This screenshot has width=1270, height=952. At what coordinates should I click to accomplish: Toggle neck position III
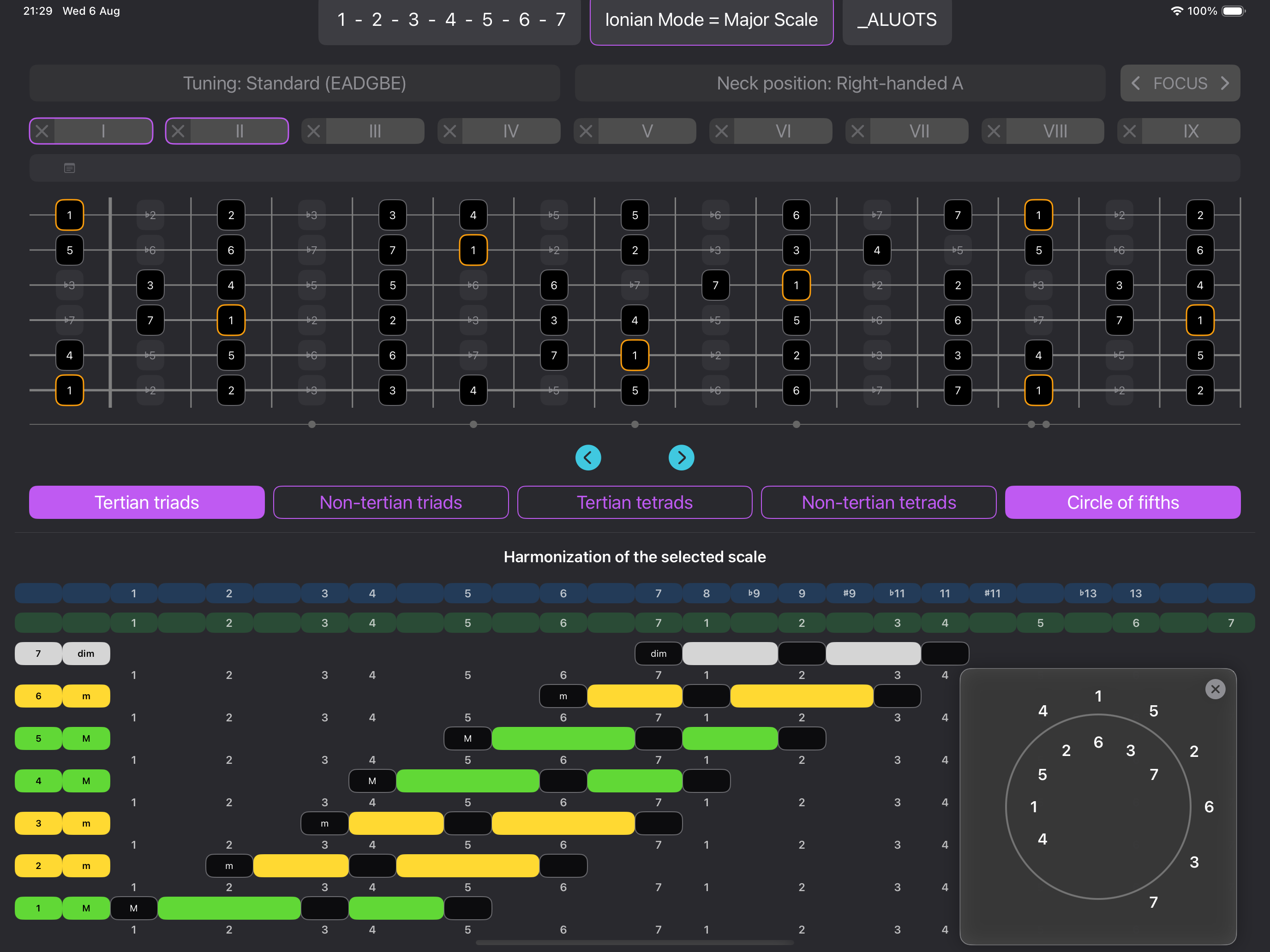[375, 131]
